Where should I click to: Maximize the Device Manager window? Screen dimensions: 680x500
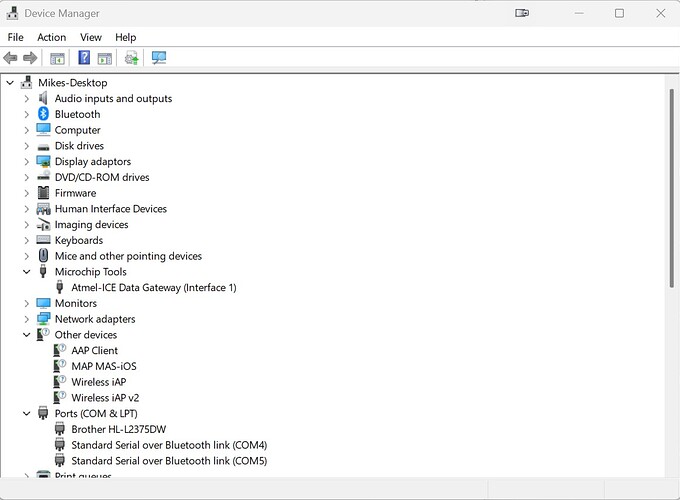tap(619, 13)
